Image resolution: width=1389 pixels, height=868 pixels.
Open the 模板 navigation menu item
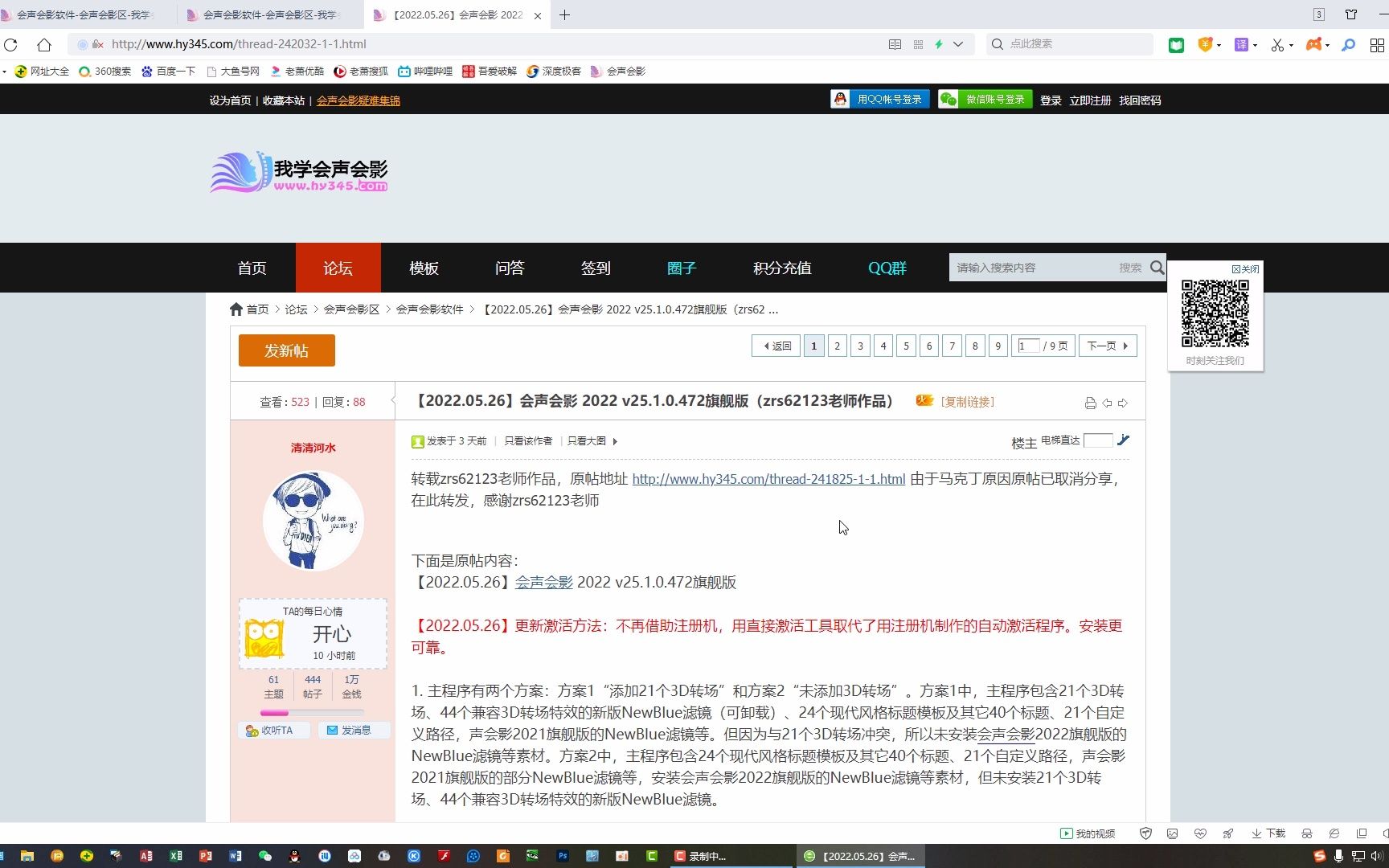coord(424,268)
